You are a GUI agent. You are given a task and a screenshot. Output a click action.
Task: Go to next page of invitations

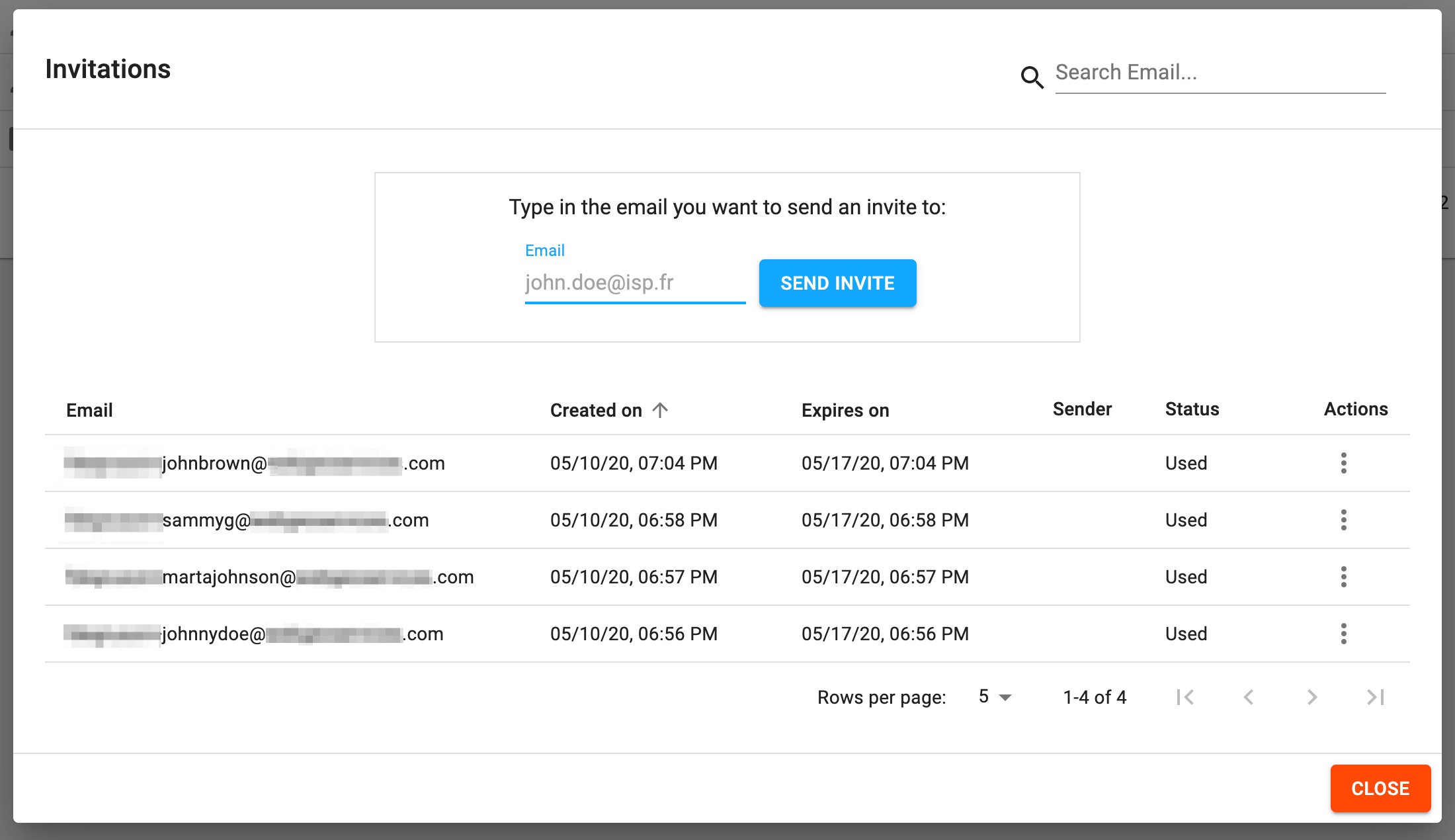coord(1312,697)
